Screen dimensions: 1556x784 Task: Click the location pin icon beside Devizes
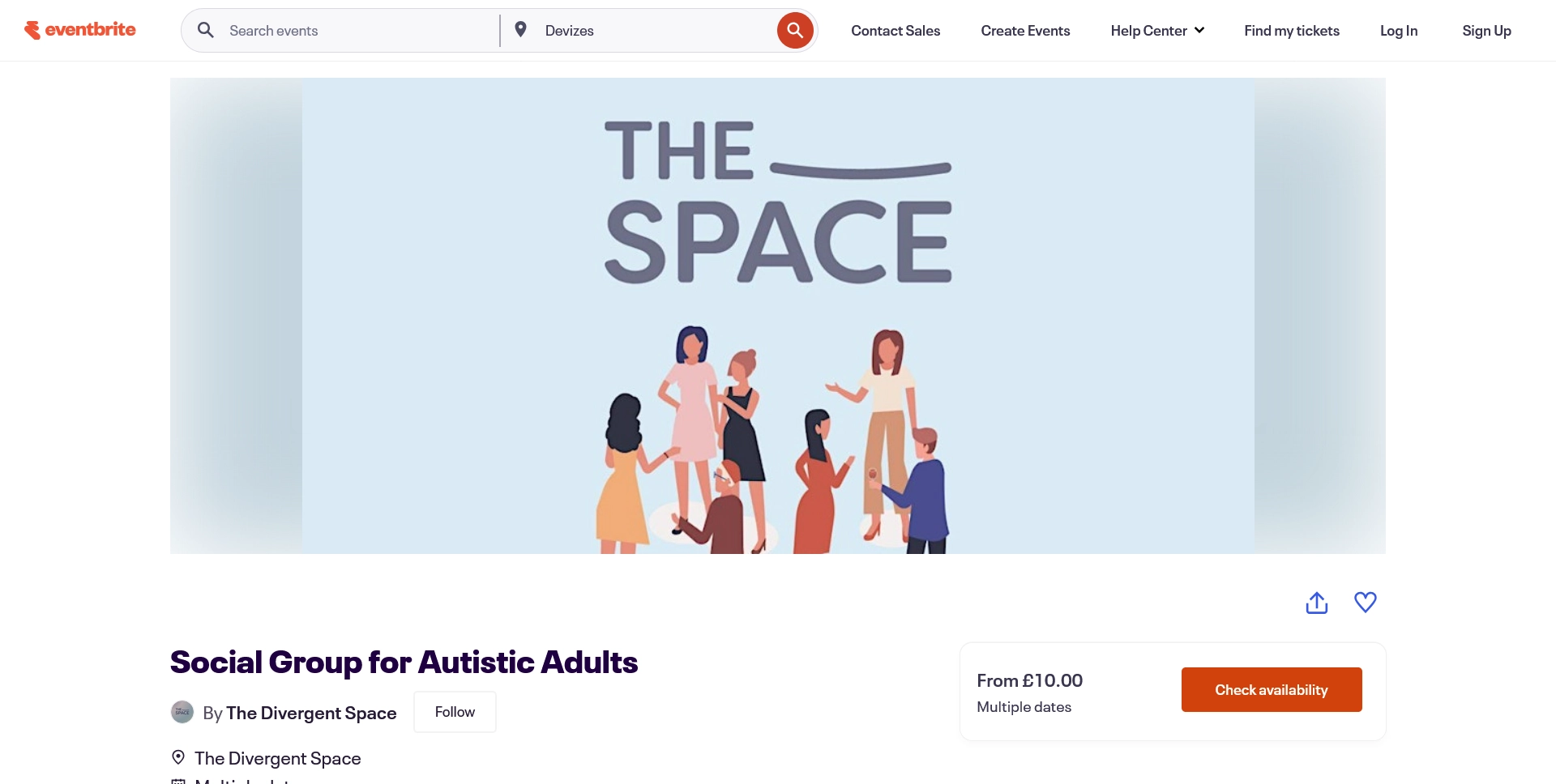tap(521, 30)
